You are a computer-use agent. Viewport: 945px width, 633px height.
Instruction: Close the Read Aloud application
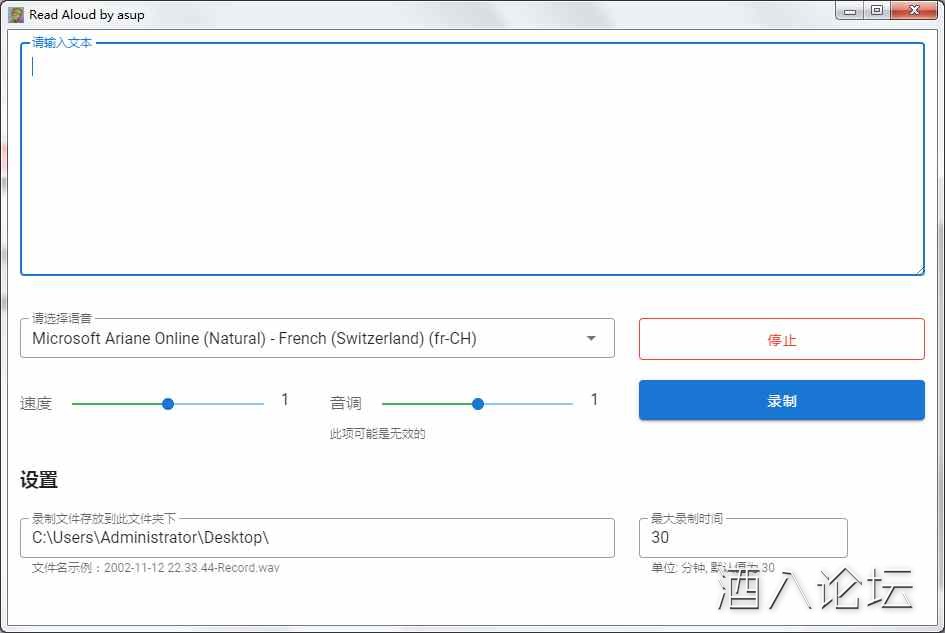(914, 11)
